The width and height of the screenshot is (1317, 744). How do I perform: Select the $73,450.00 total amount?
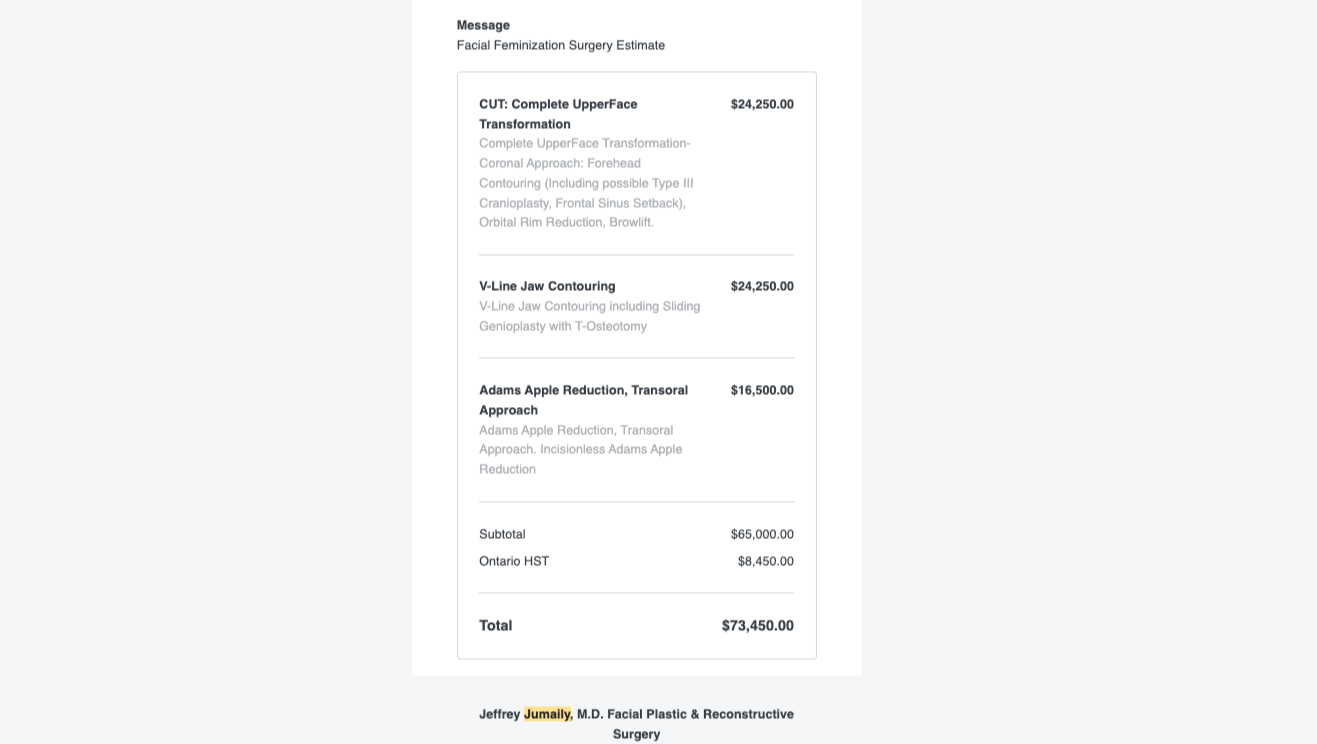coord(758,625)
